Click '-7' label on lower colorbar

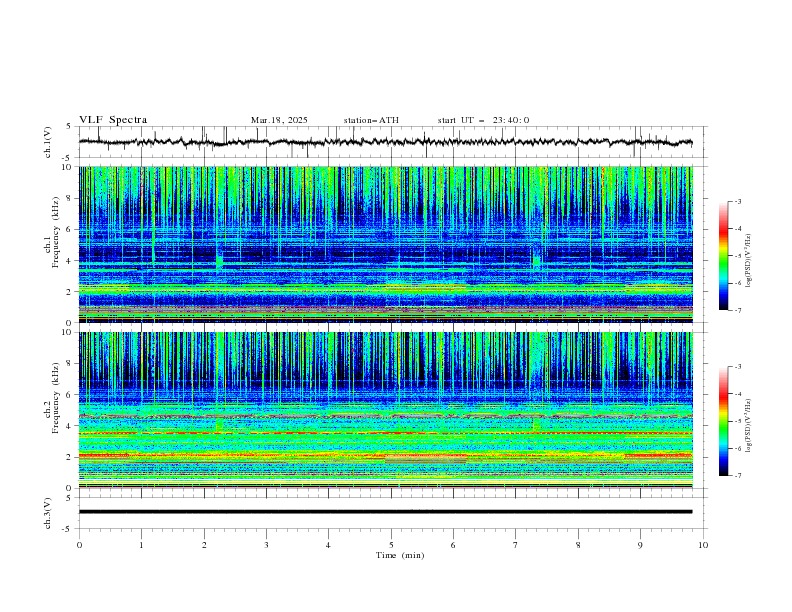737,476
